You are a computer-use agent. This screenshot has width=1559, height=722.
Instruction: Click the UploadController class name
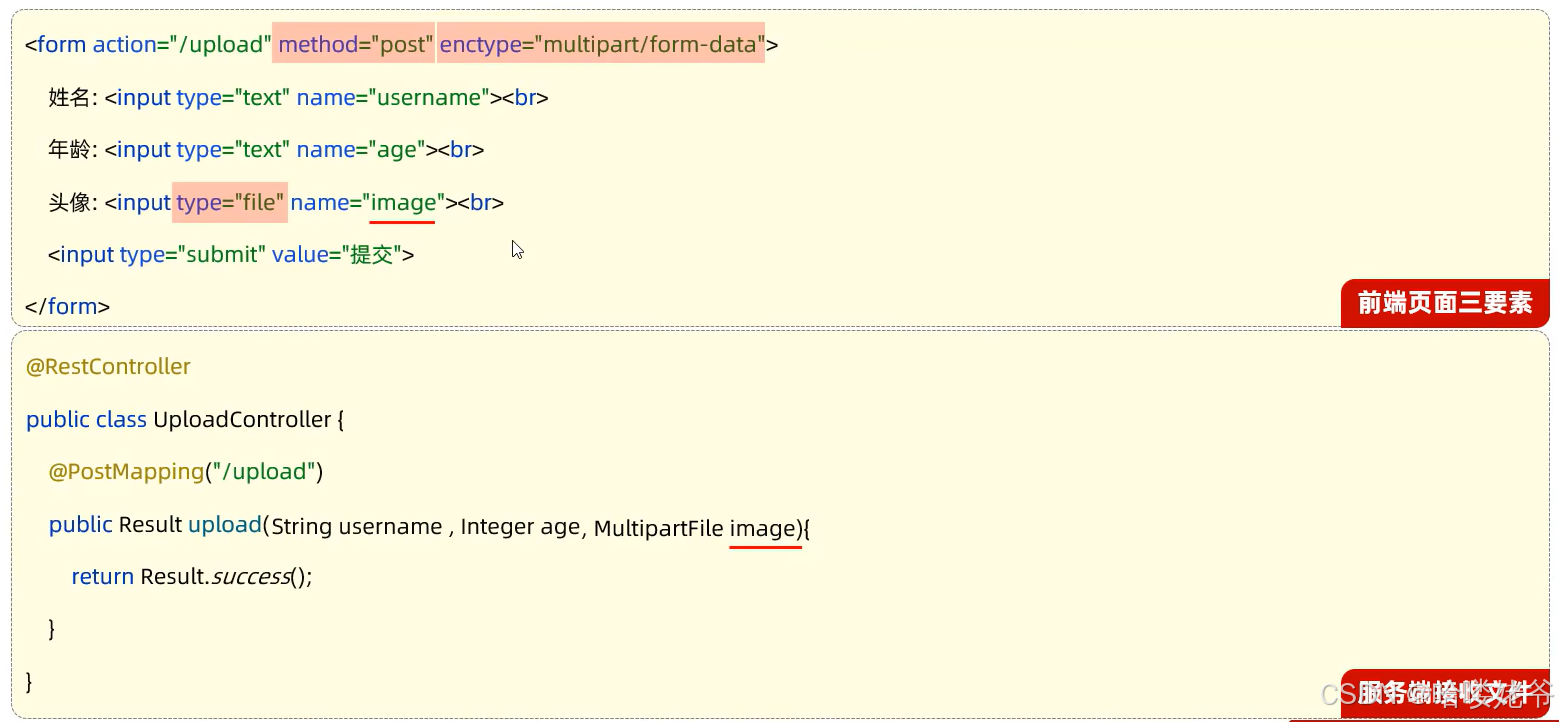(x=241, y=420)
